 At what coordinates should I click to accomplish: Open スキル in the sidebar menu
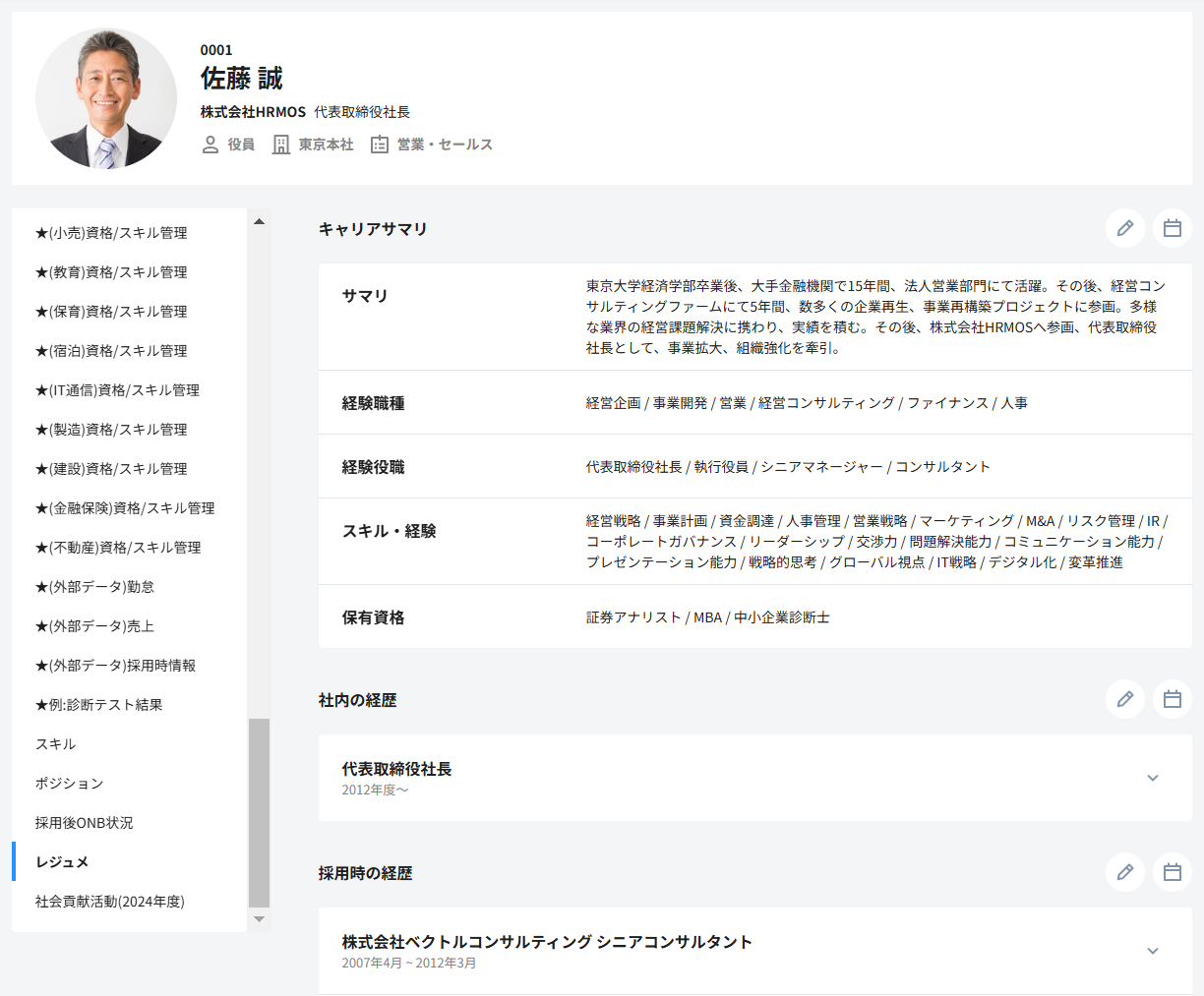click(x=55, y=744)
